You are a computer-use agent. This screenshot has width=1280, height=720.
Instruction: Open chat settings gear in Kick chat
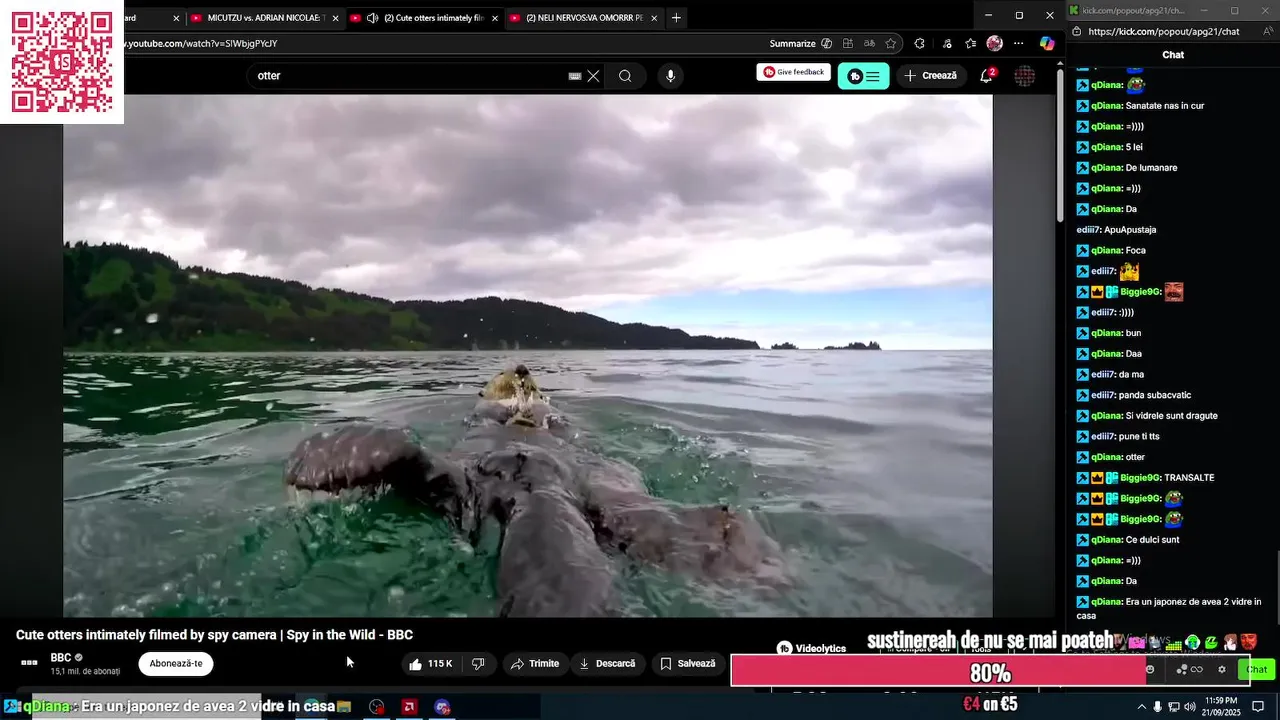click(x=1221, y=669)
